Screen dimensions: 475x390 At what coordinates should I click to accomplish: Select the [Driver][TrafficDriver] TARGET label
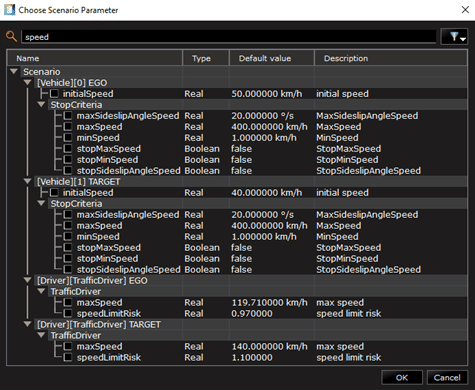tap(99, 325)
